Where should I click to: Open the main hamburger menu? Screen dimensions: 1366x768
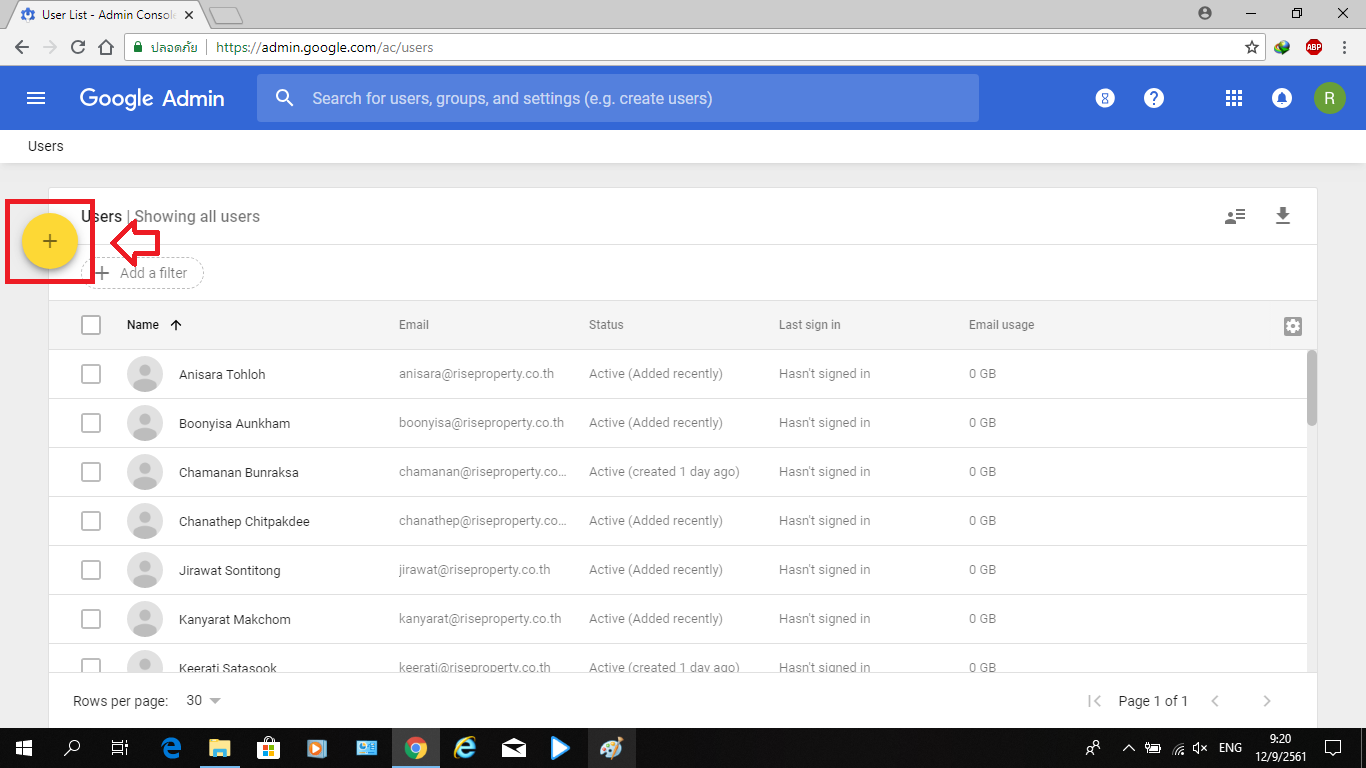(36, 98)
